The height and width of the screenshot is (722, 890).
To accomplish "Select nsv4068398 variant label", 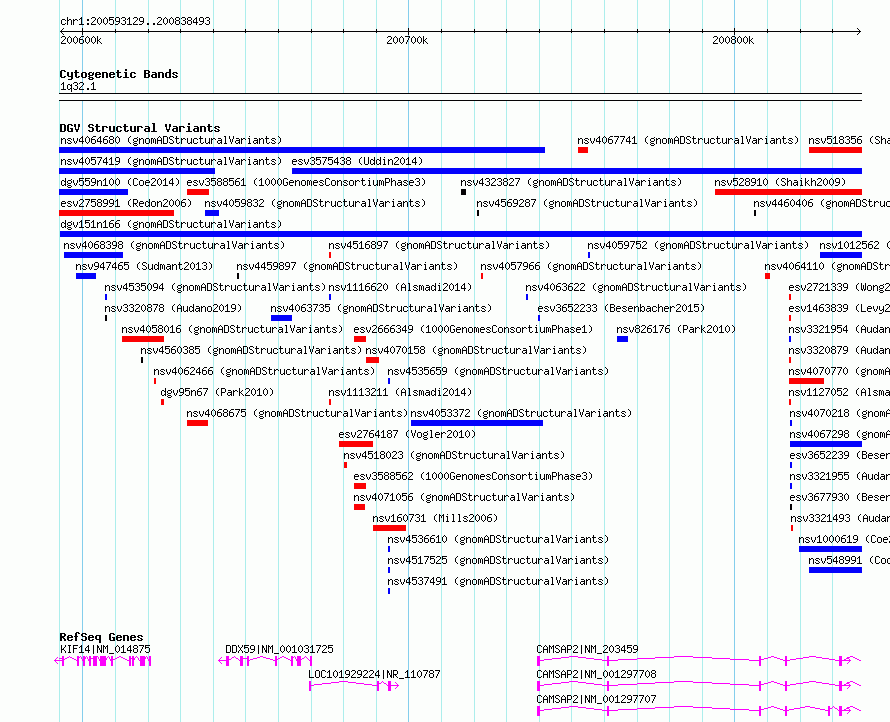I will coord(174,245).
